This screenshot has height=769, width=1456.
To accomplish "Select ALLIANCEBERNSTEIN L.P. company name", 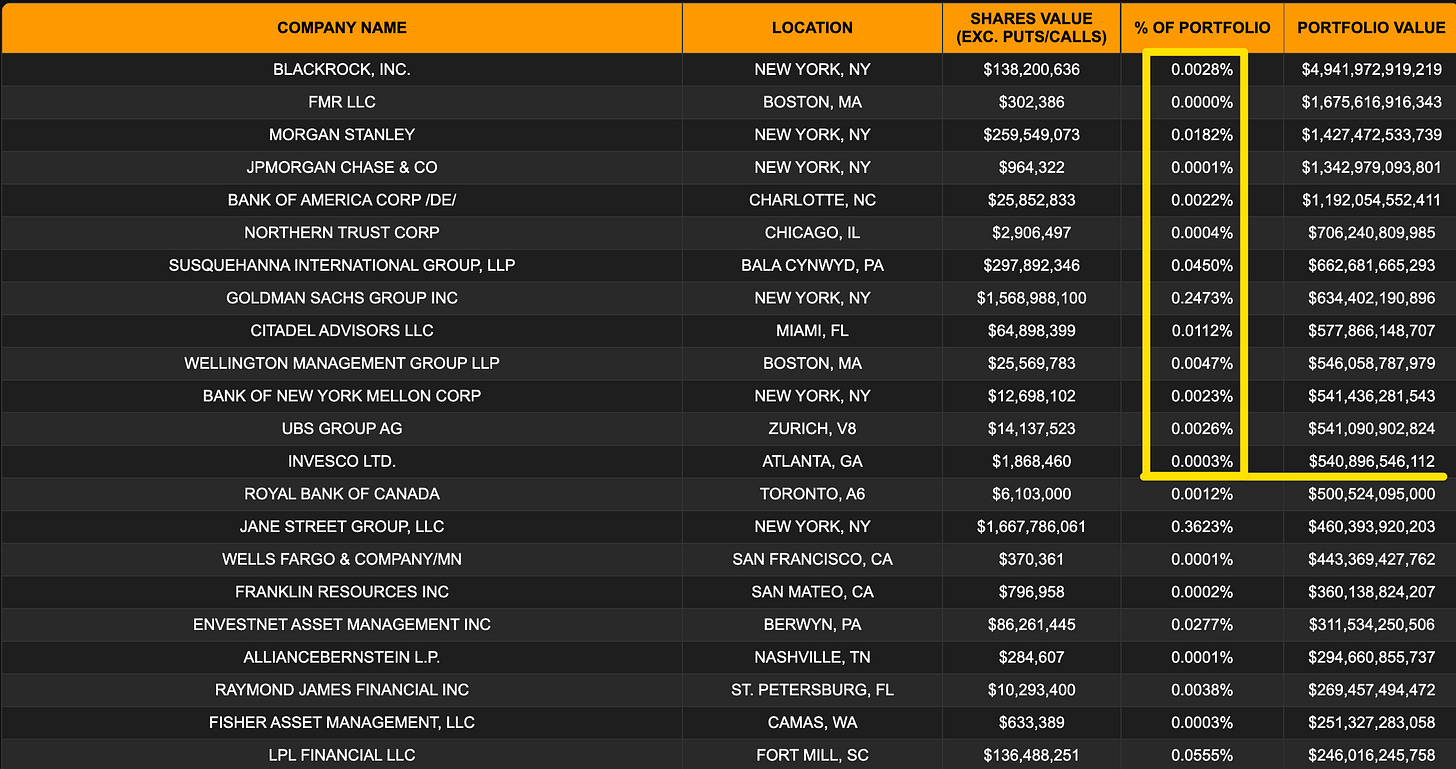I will click(x=342, y=657).
